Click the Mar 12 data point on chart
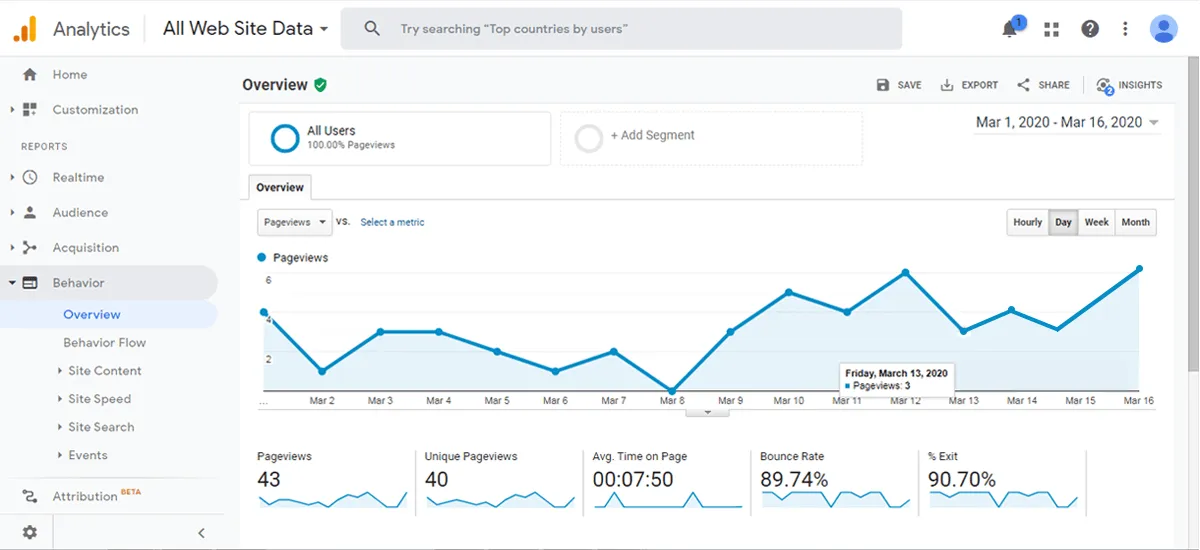The image size is (1200, 550). pyautogui.click(x=905, y=272)
